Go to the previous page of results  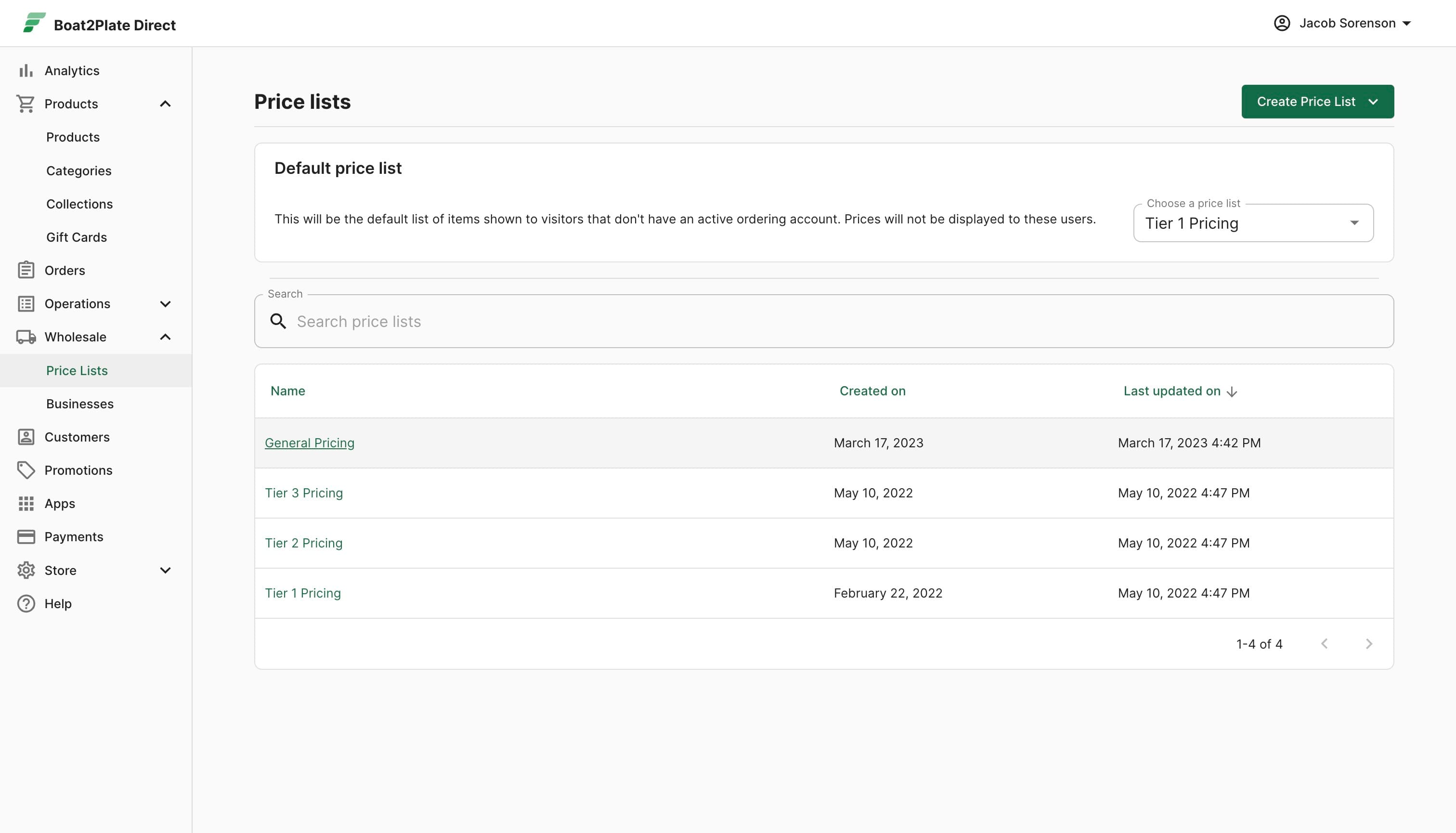[x=1324, y=644]
